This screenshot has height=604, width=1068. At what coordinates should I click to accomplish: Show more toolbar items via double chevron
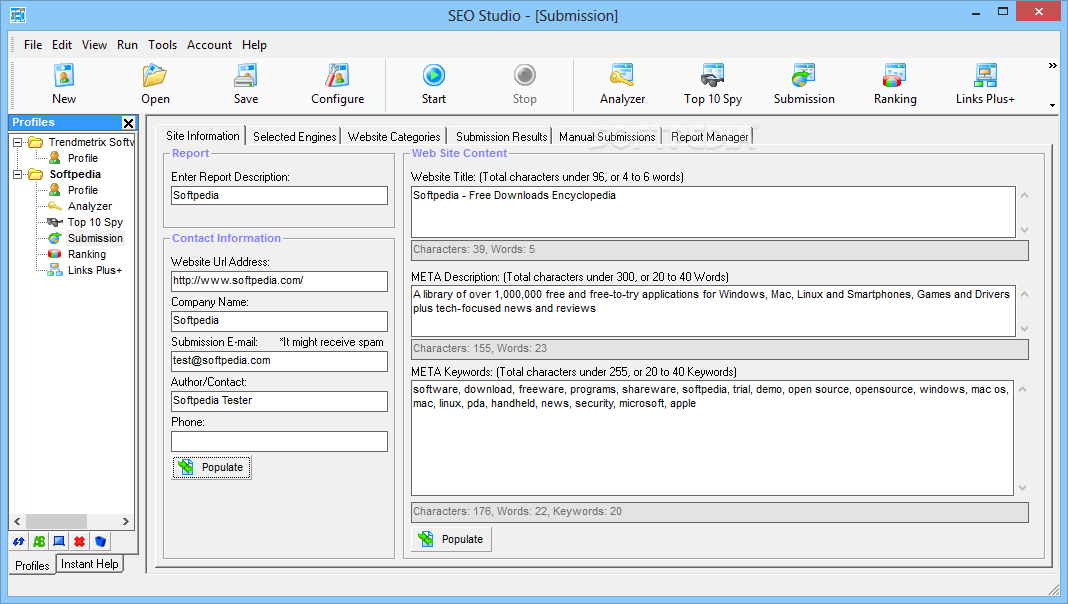1052,65
